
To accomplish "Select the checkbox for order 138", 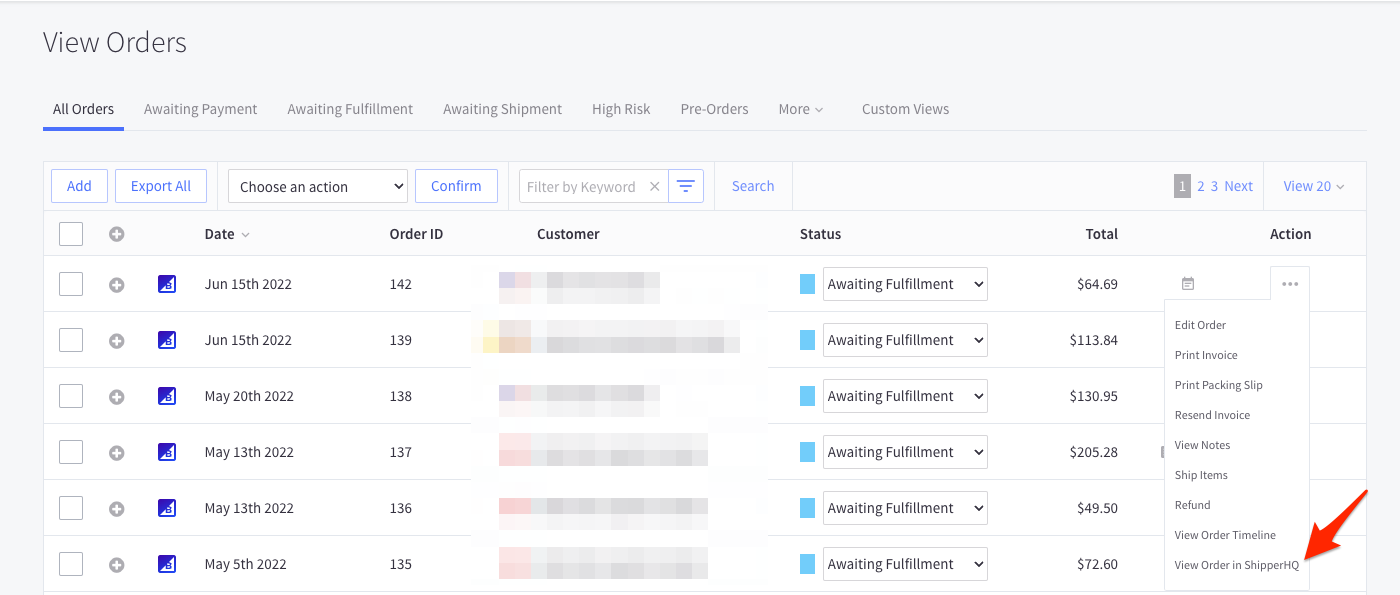I will (71, 396).
